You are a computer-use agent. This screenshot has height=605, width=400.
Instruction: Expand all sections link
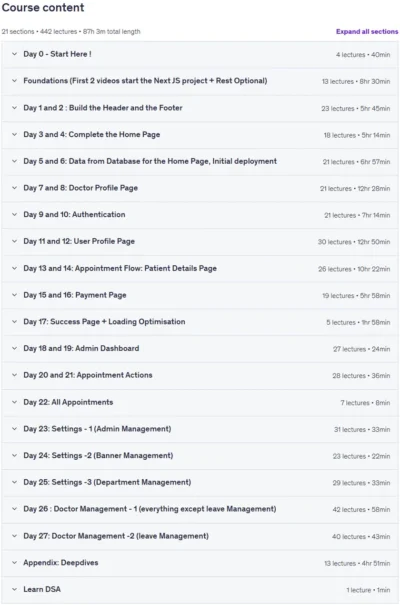367,32
